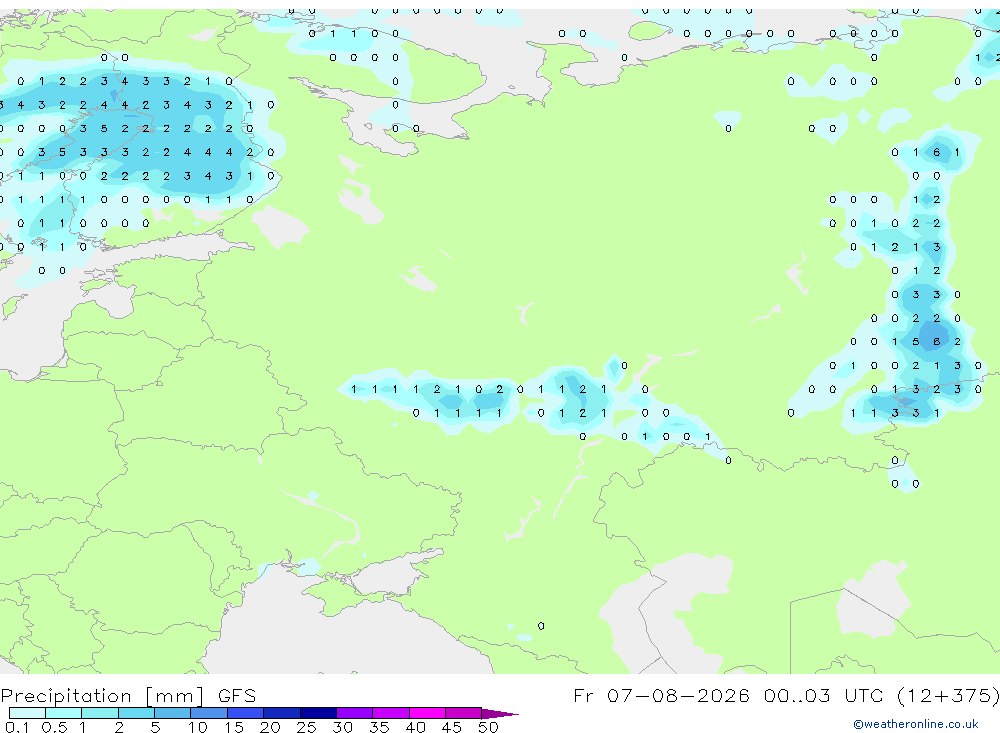This screenshot has width=1000, height=733.
Task: Click the 6 value in the "1 5 6 2" row
Action: pyautogui.click(x=936, y=341)
